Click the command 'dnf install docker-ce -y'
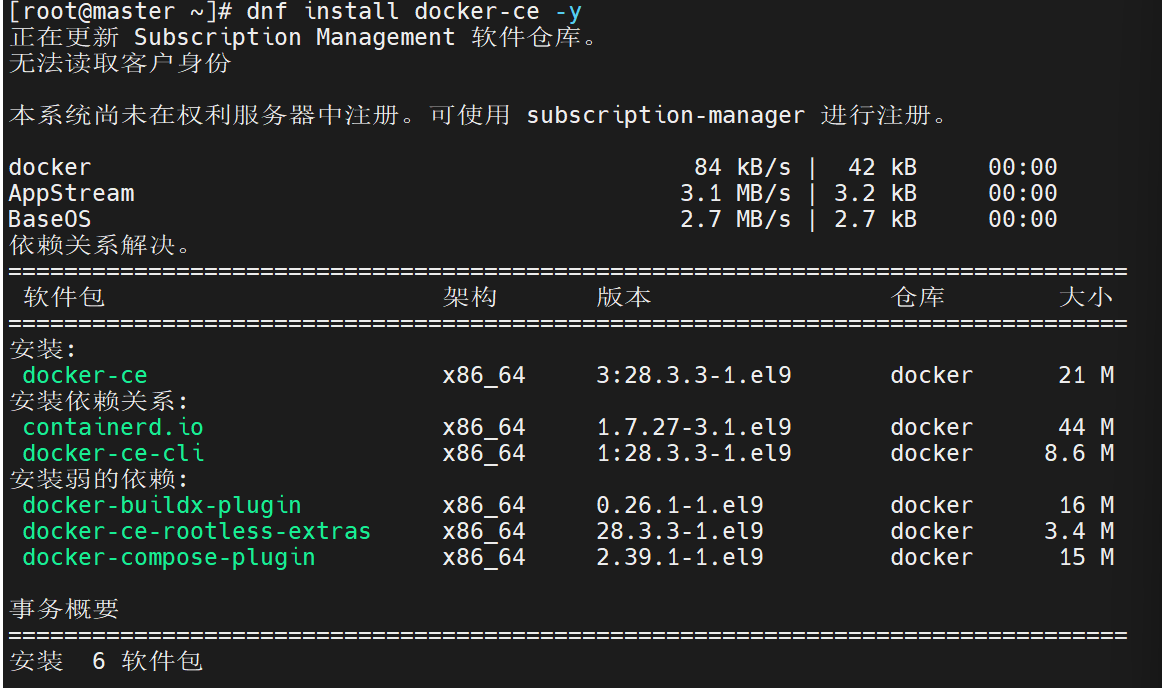The width and height of the screenshot is (1162, 688). pos(414,11)
